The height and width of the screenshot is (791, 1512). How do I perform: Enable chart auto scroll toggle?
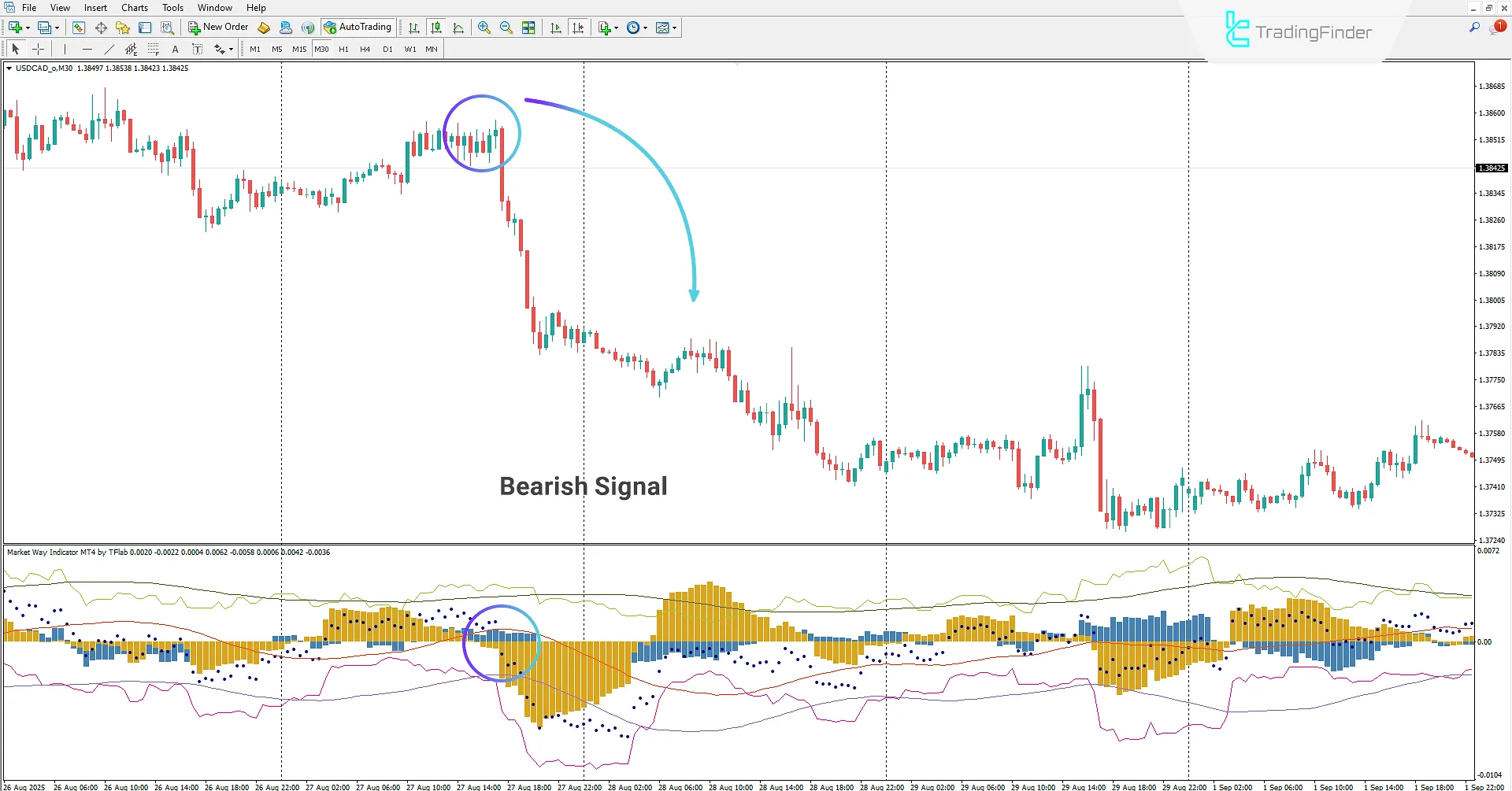tap(555, 27)
